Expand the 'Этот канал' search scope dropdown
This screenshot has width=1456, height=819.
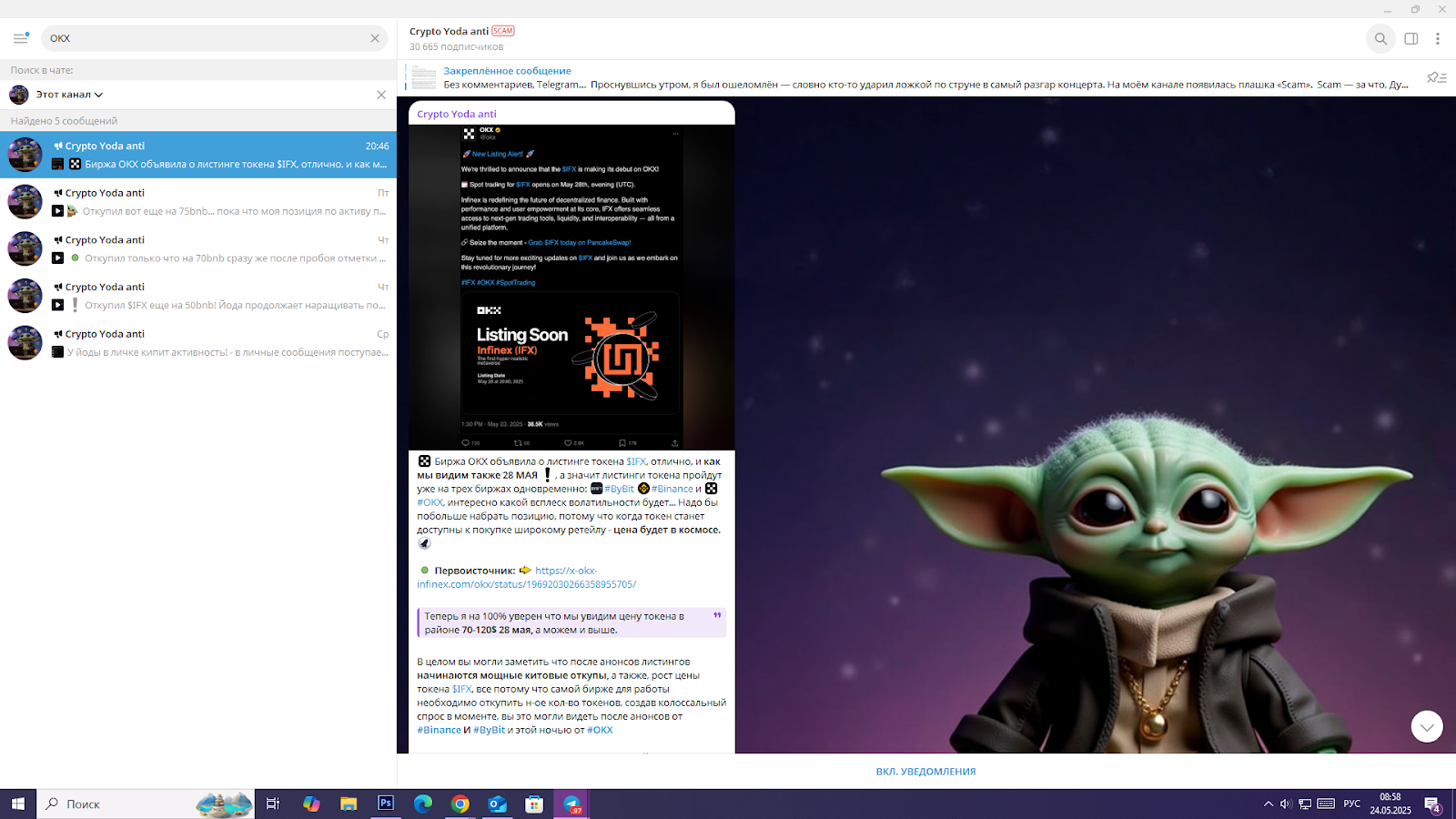click(x=69, y=95)
